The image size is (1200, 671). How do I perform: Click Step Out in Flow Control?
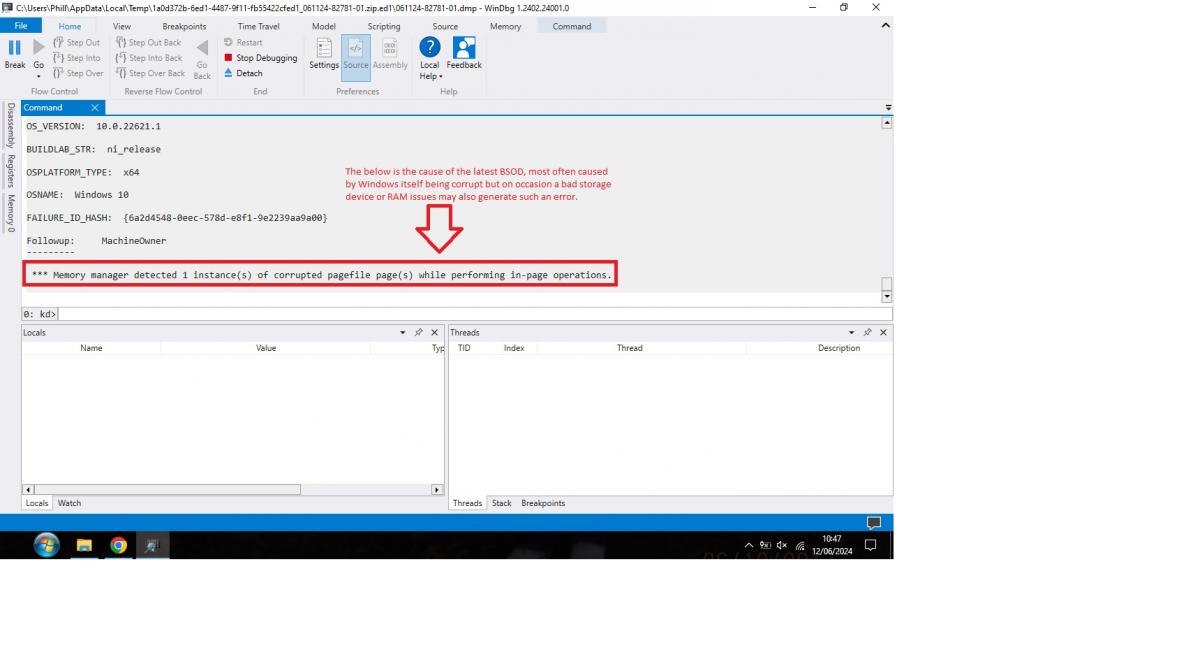tap(76, 42)
